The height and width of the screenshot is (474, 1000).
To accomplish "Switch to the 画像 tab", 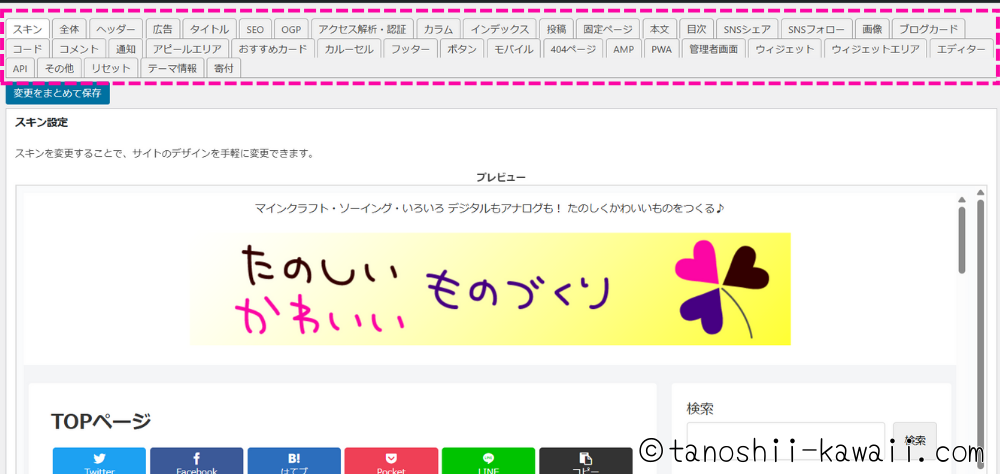I will (872, 29).
